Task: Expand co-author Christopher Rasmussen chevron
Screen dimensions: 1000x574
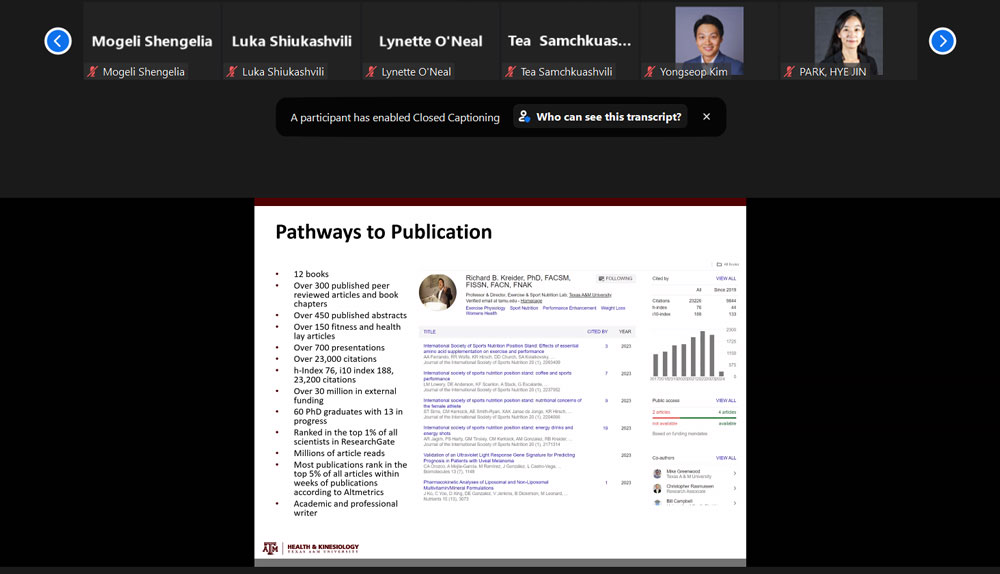Action: coord(735,488)
